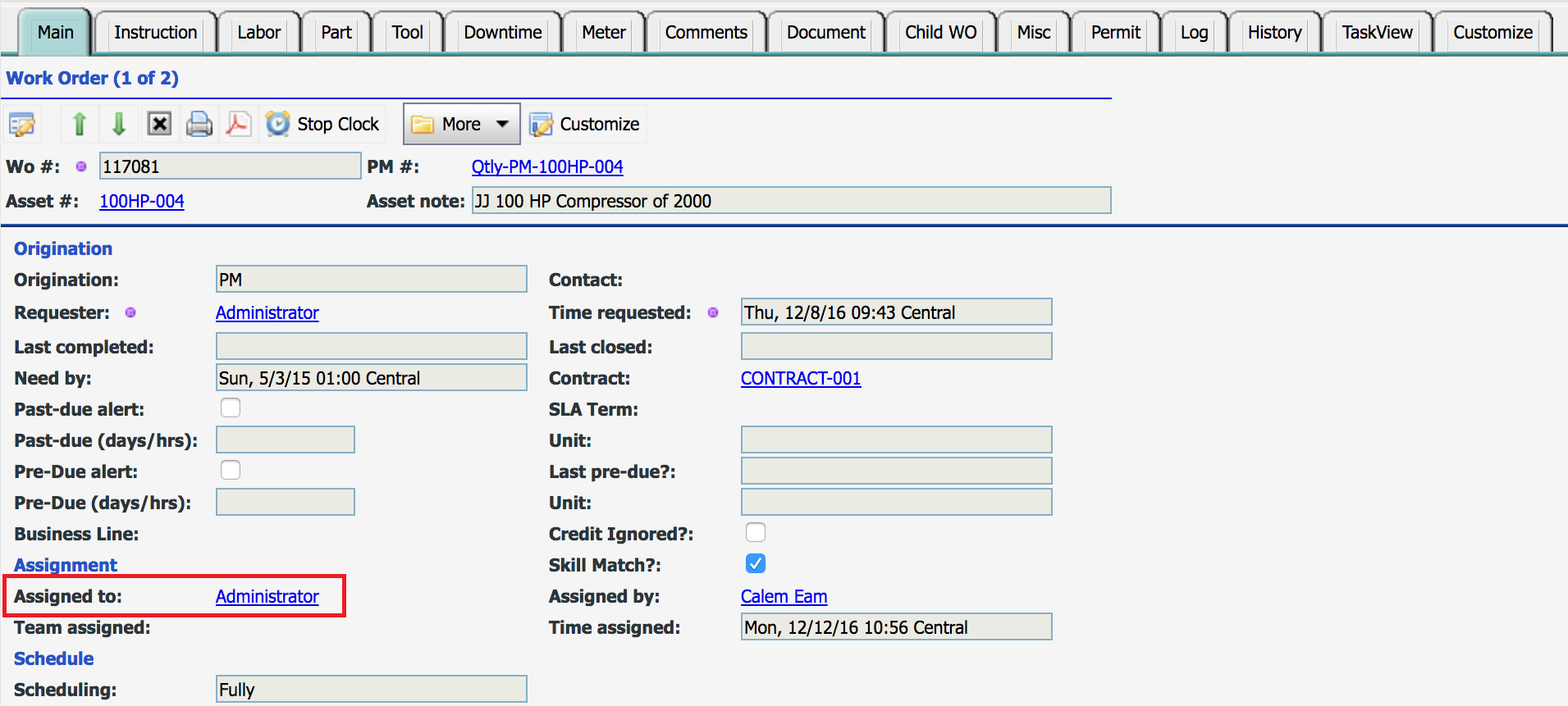The height and width of the screenshot is (706, 1568).
Task: Uncheck the Skill Match checkbox
Action: pos(756,563)
